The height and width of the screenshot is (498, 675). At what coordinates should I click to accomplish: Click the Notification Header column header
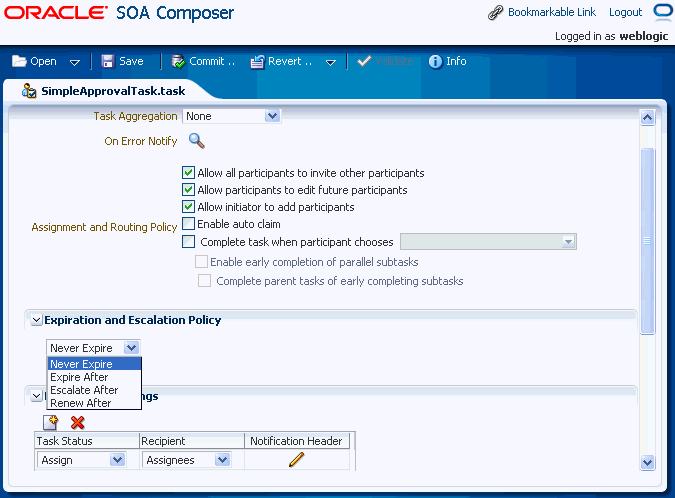tap(296, 441)
